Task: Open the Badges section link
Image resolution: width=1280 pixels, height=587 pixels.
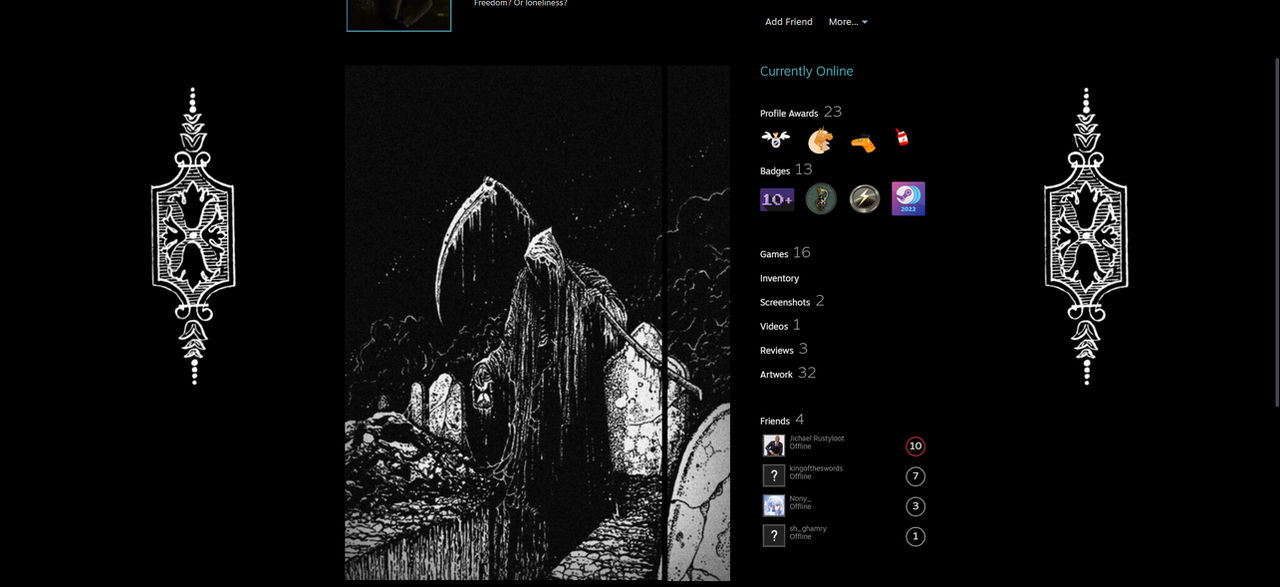Action: click(775, 172)
